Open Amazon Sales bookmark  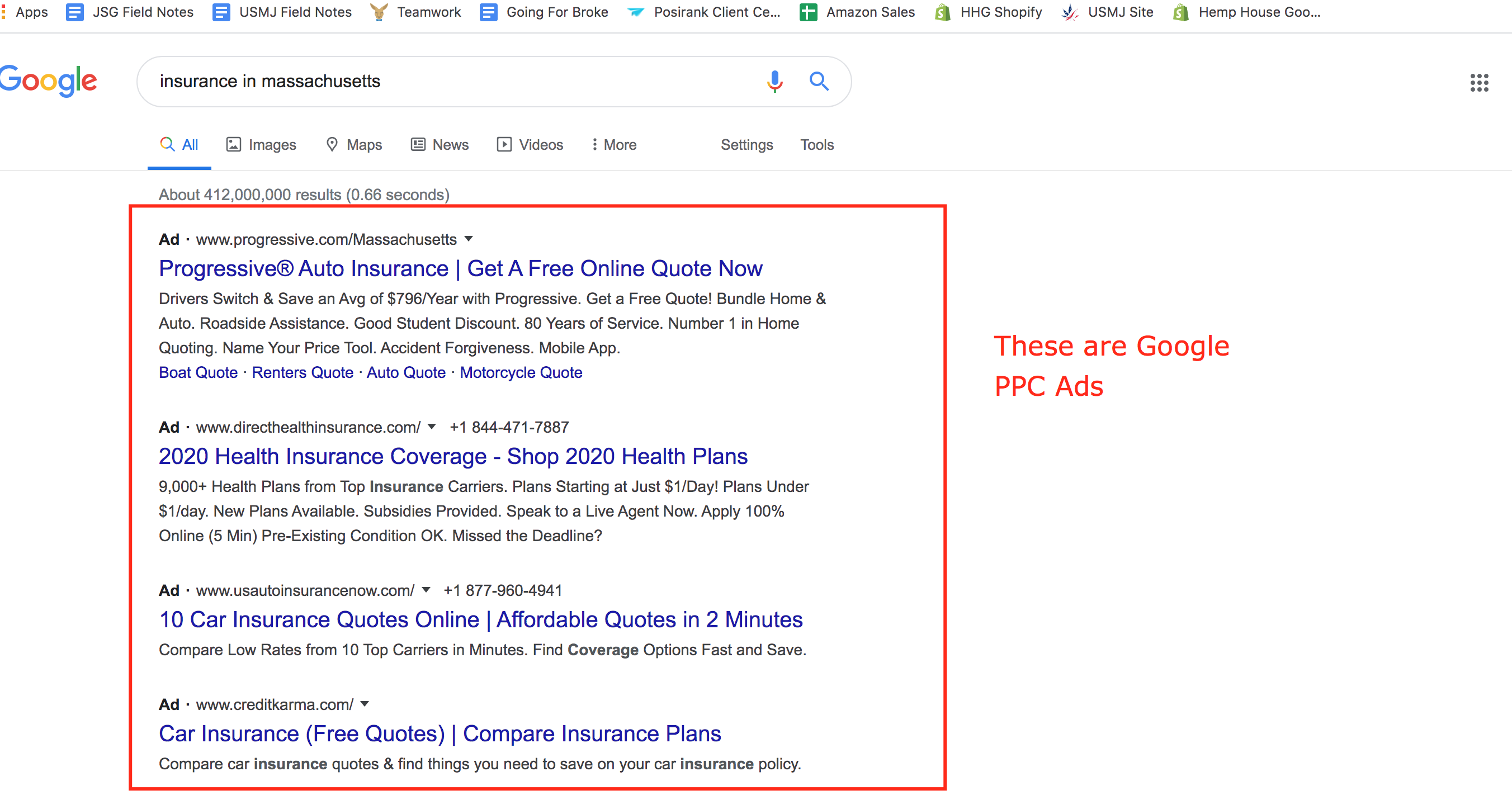[857, 12]
